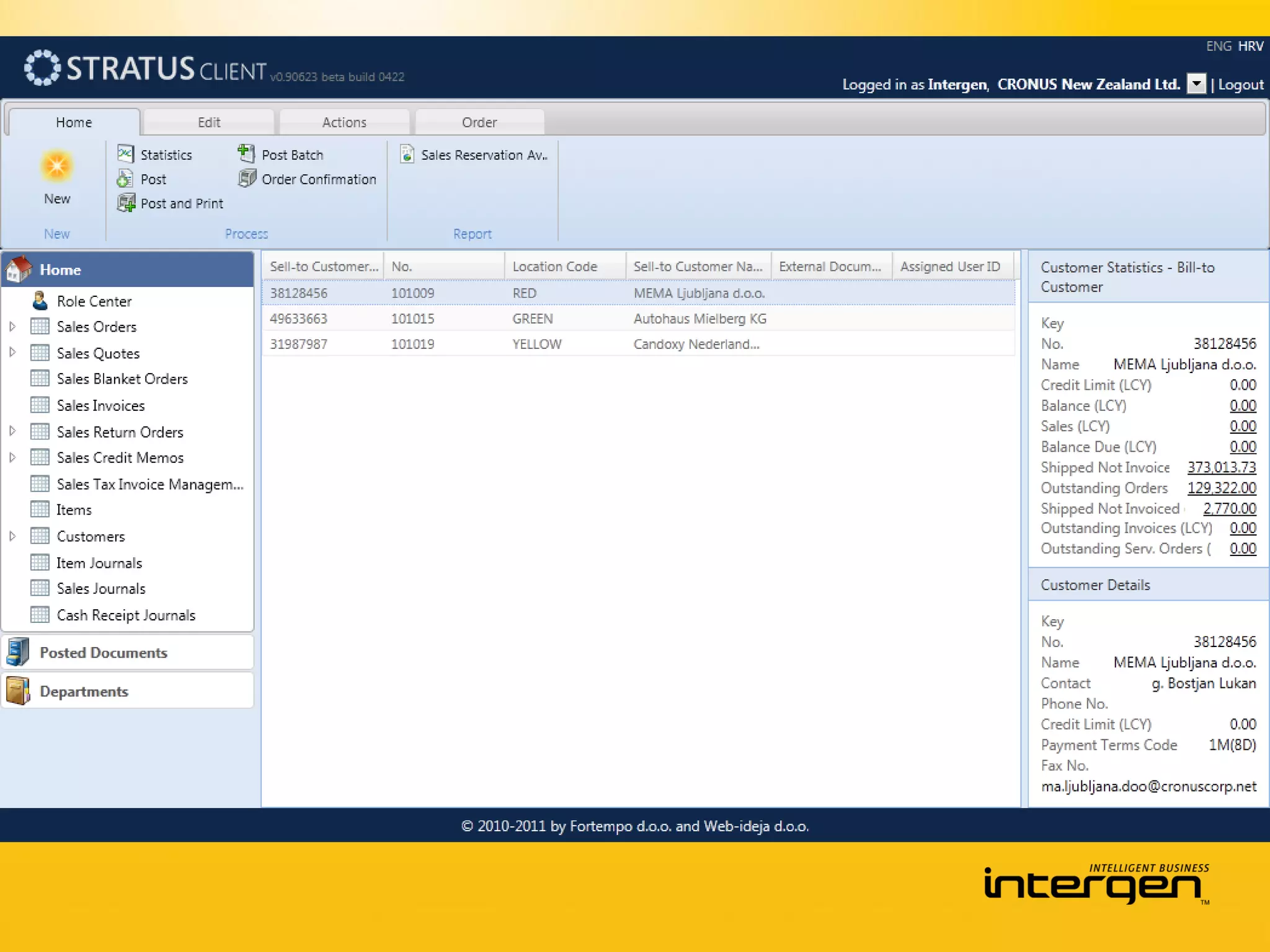Image resolution: width=1270 pixels, height=952 pixels.
Task: Click Payment Terms Code value 1M(8D)
Action: [x=1232, y=744]
